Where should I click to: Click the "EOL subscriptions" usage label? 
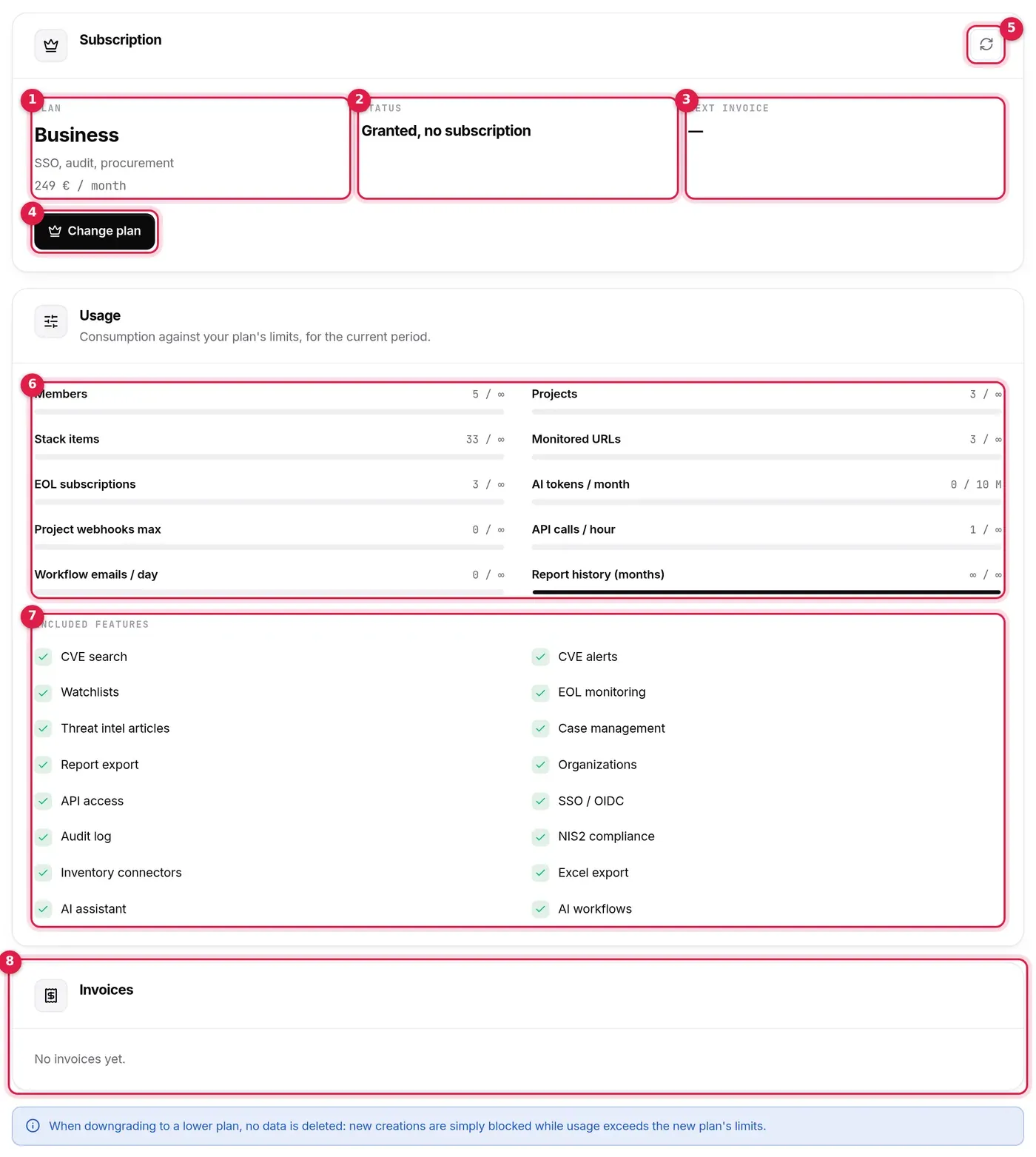(x=85, y=484)
